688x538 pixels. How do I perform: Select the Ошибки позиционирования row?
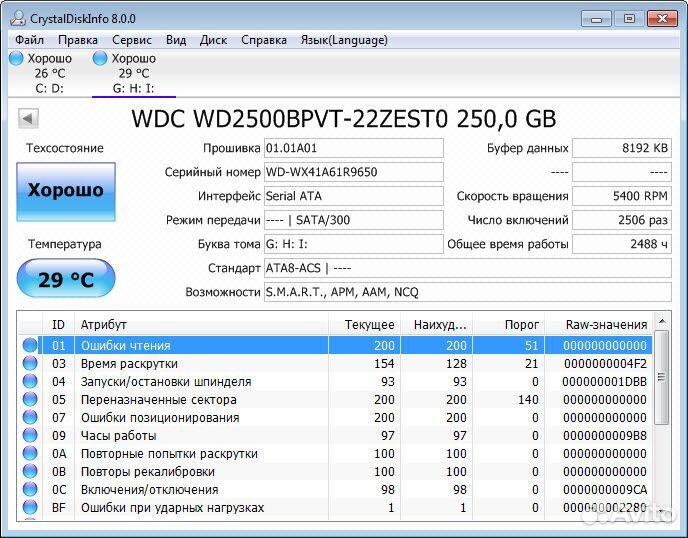click(x=336, y=417)
